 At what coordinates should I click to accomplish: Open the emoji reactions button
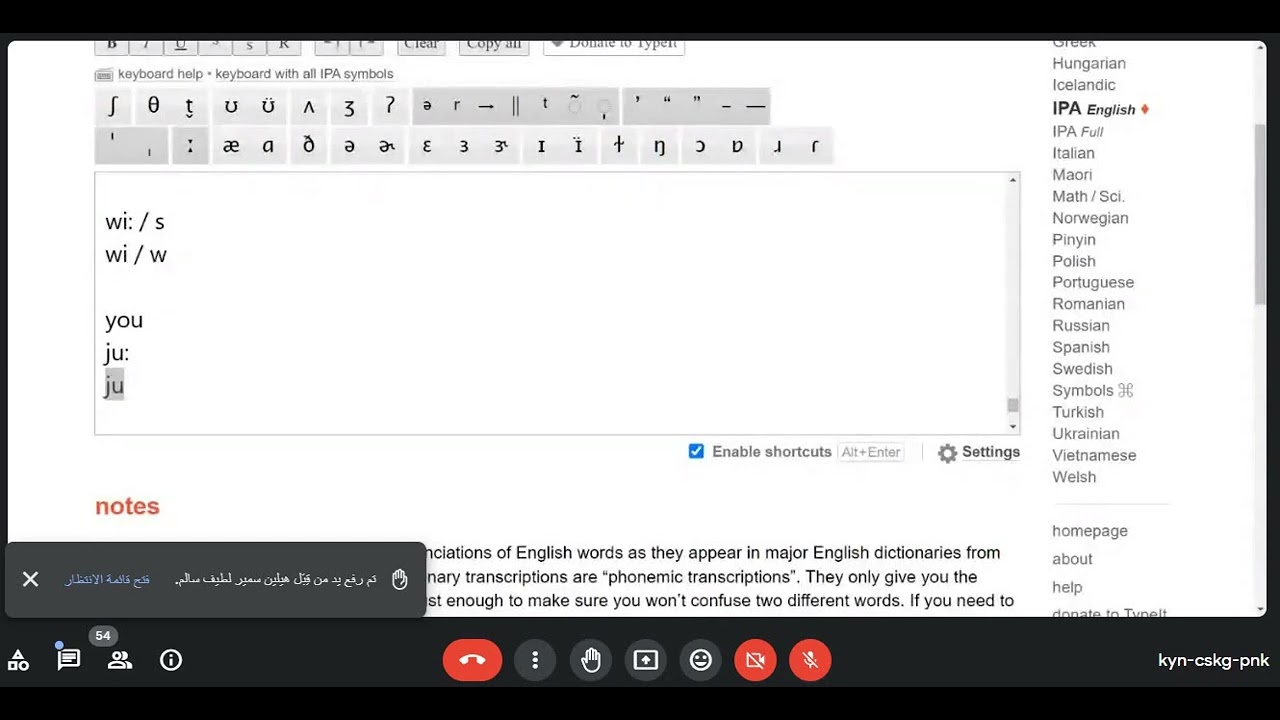pos(701,660)
